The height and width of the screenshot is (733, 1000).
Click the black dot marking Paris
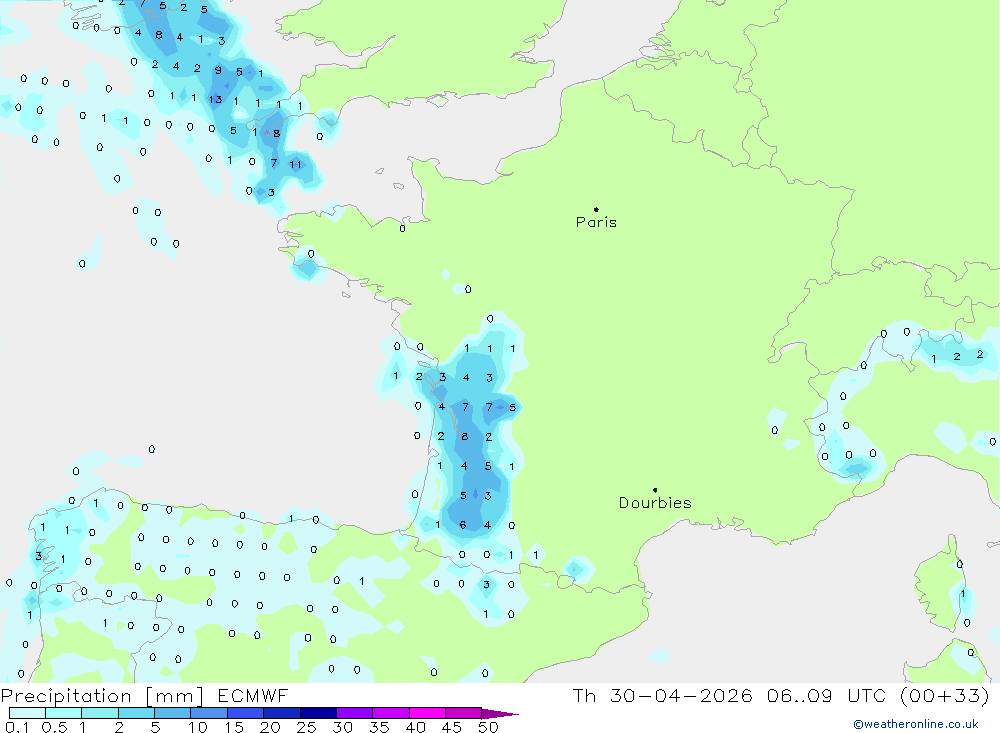[x=596, y=209]
